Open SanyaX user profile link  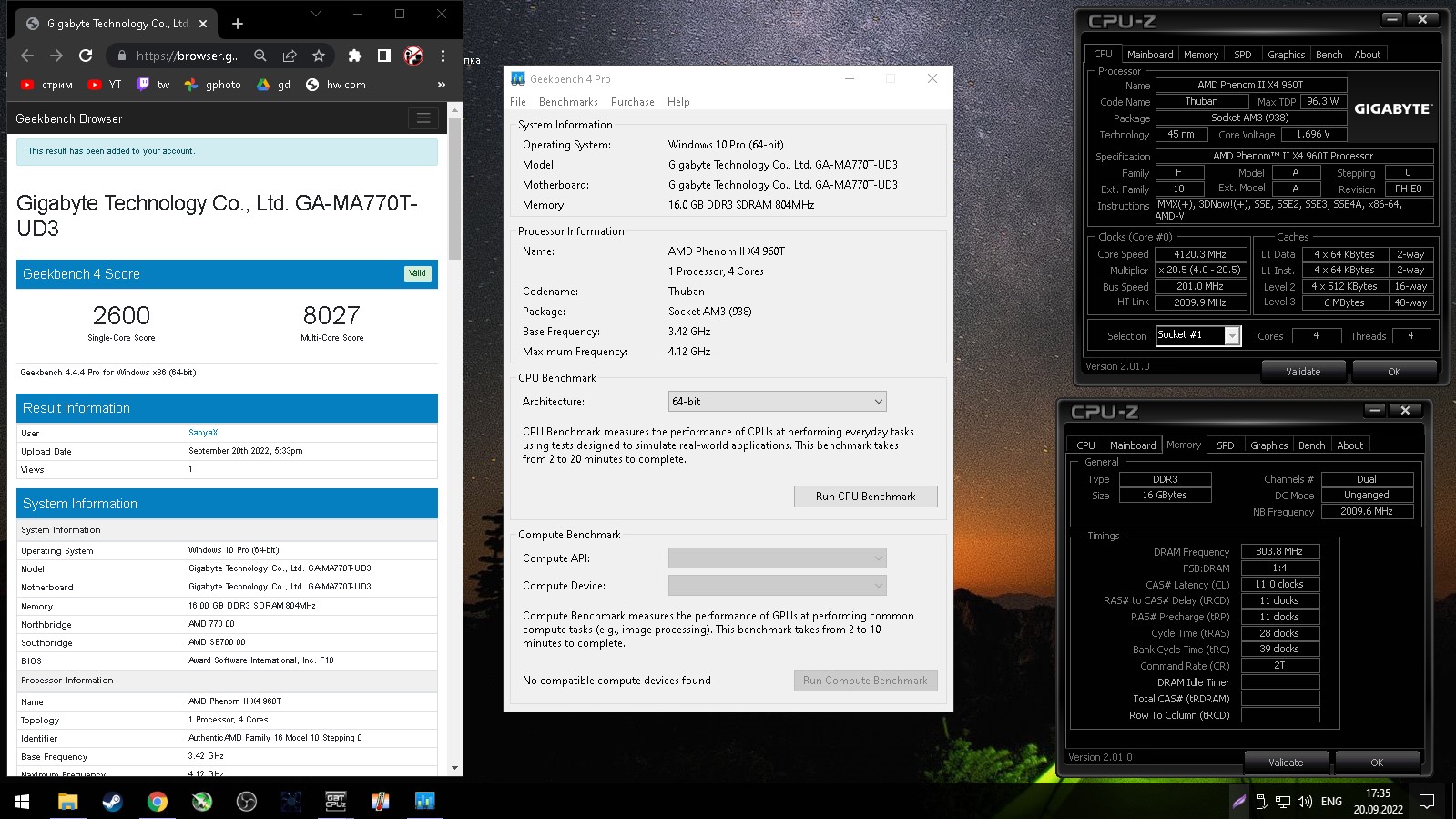coord(203,433)
